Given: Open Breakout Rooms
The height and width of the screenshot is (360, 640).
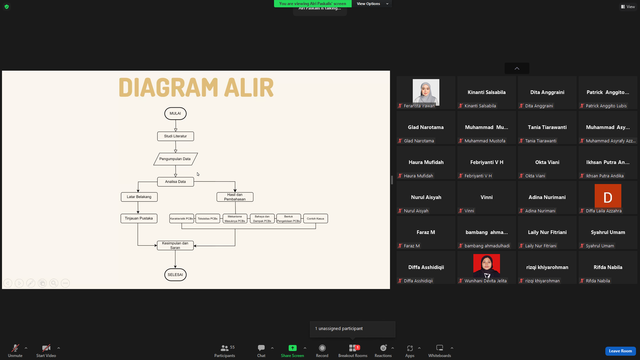Looking at the screenshot, I should pyautogui.click(x=353, y=350).
